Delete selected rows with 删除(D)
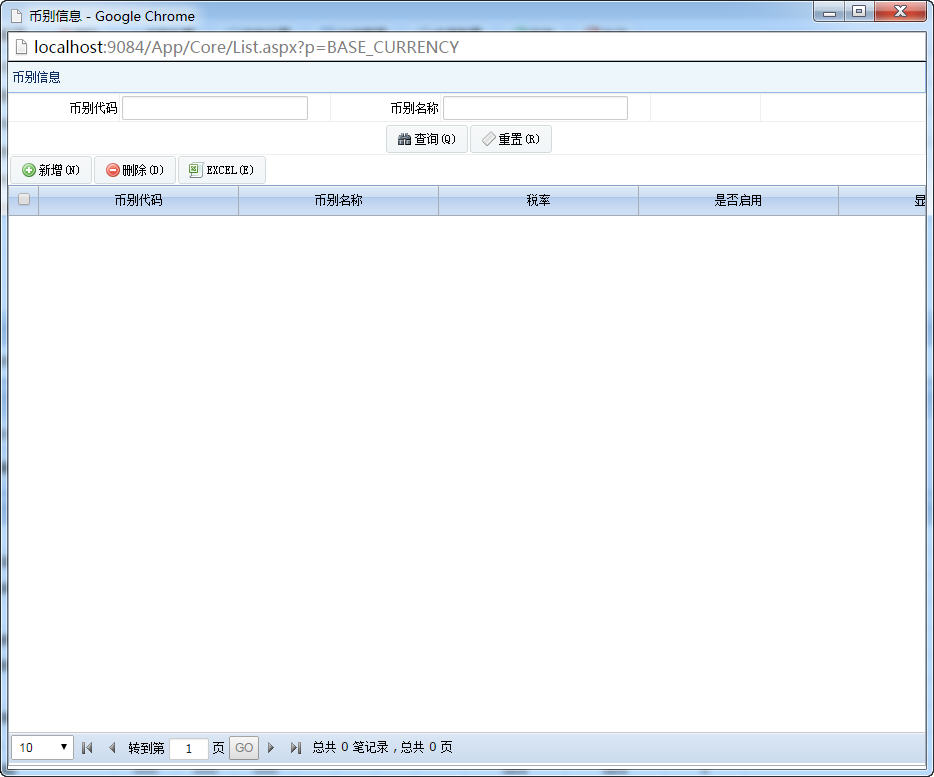The image size is (934, 777). coord(135,170)
